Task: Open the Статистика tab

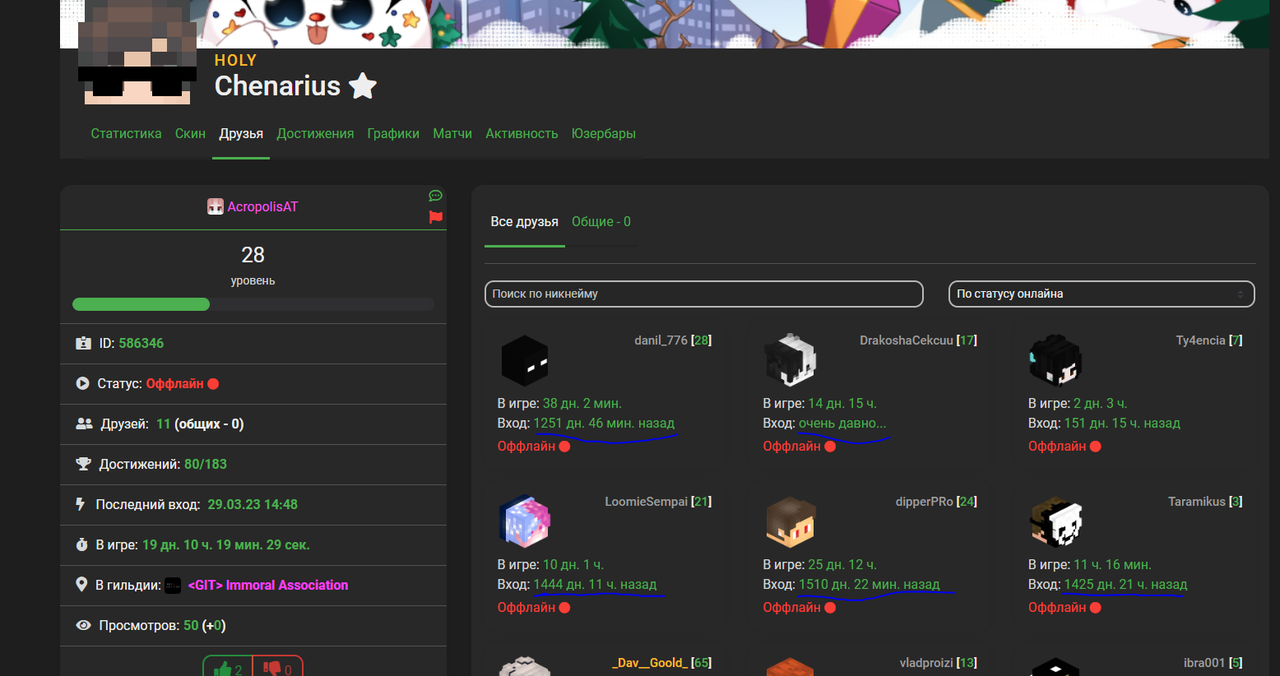Action: coord(126,133)
